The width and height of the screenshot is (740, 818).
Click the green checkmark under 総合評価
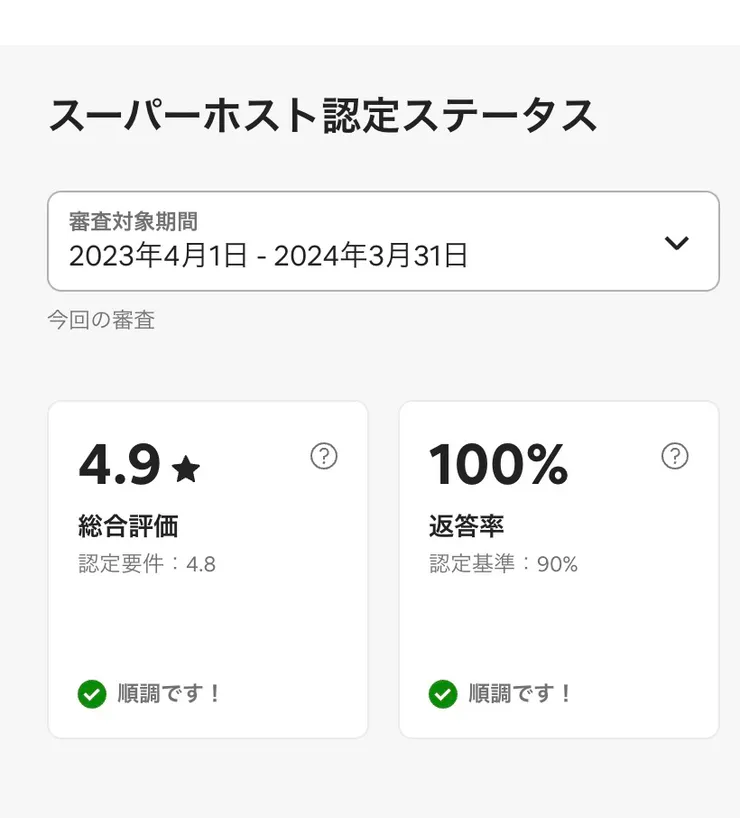point(92,693)
